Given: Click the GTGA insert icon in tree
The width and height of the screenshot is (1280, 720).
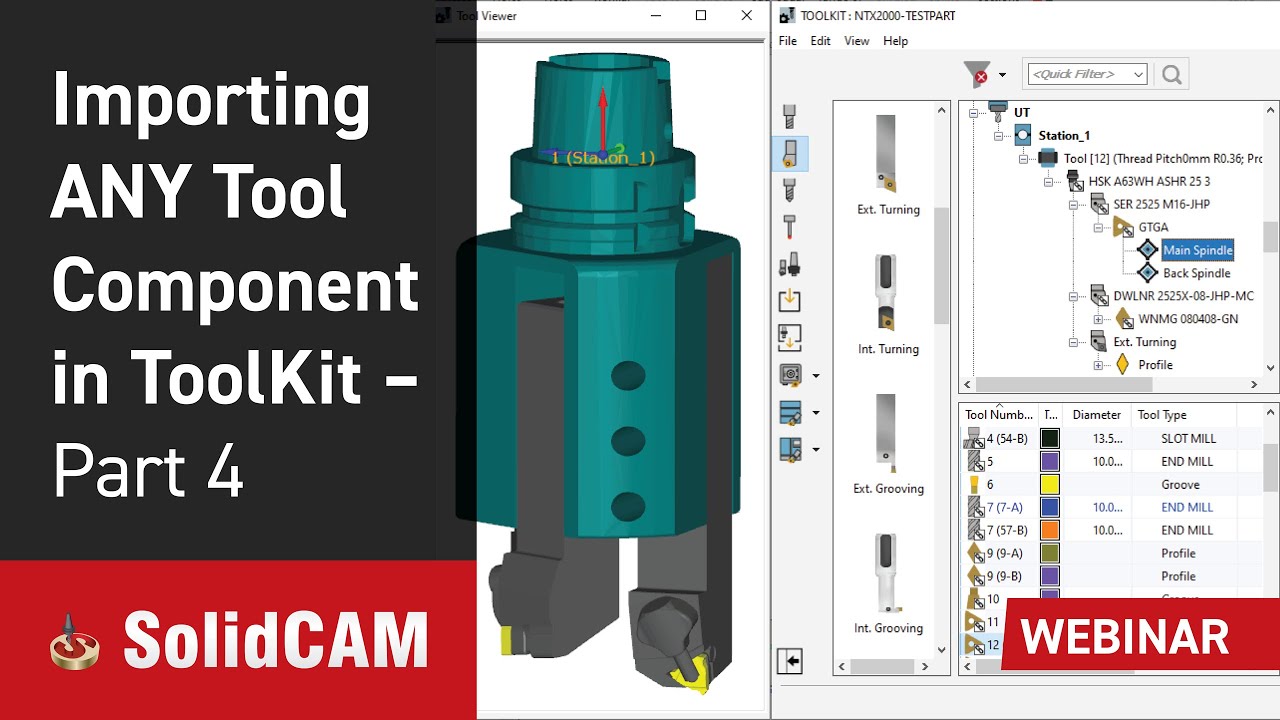Looking at the screenshot, I should click(1122, 227).
